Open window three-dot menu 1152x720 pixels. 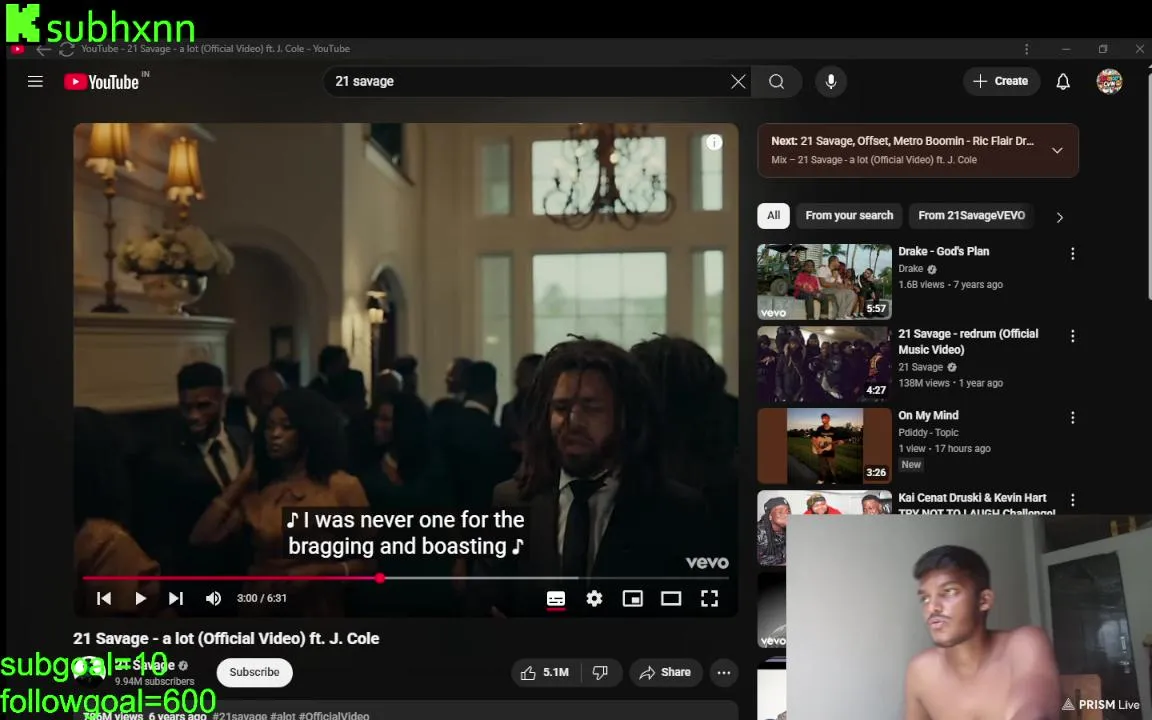(x=1026, y=49)
